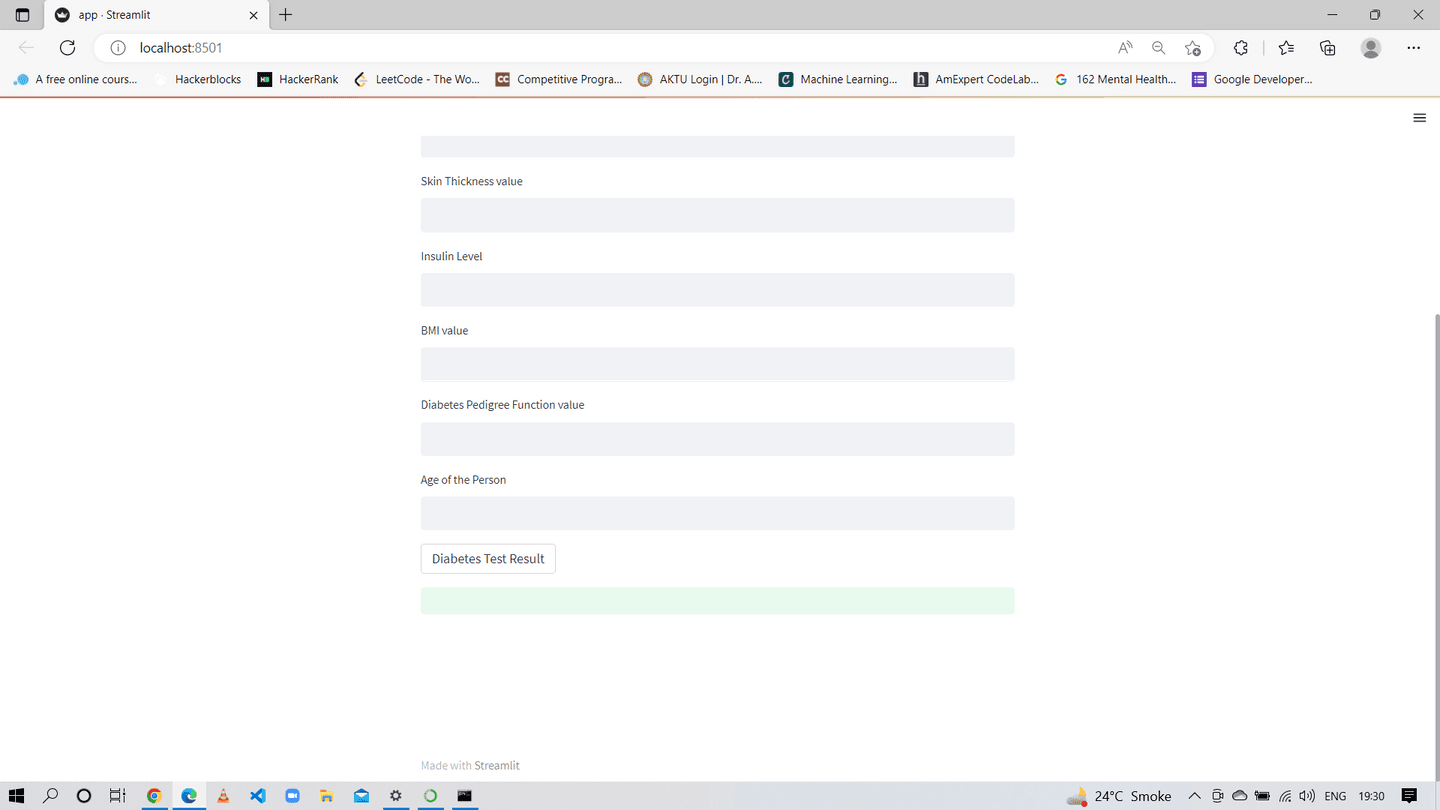Screen dimensions: 1440x810
Task: Open the Competitive Progra... bookmark
Action: 558,79
